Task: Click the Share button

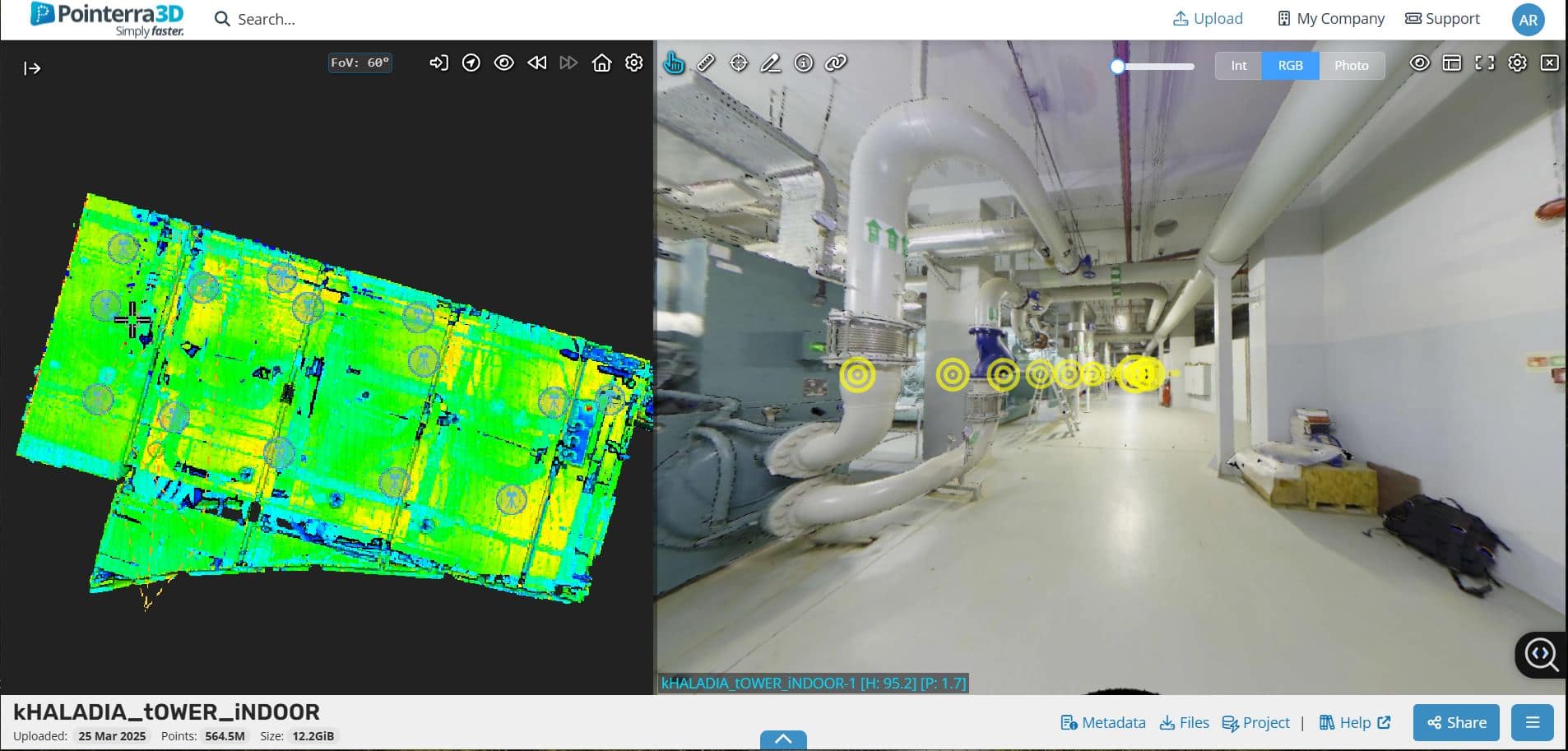Action: click(x=1456, y=722)
